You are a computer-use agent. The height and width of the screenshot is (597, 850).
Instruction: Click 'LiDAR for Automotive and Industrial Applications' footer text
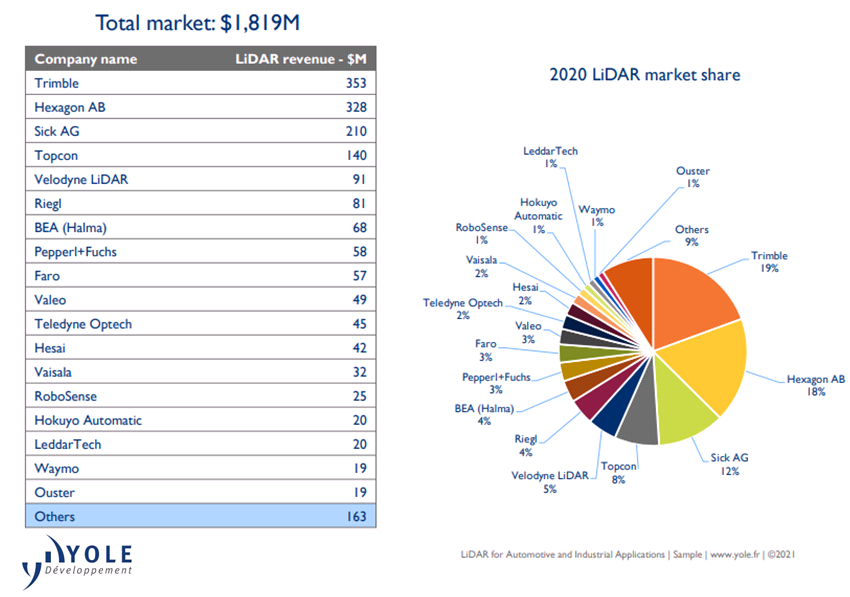tap(563, 554)
